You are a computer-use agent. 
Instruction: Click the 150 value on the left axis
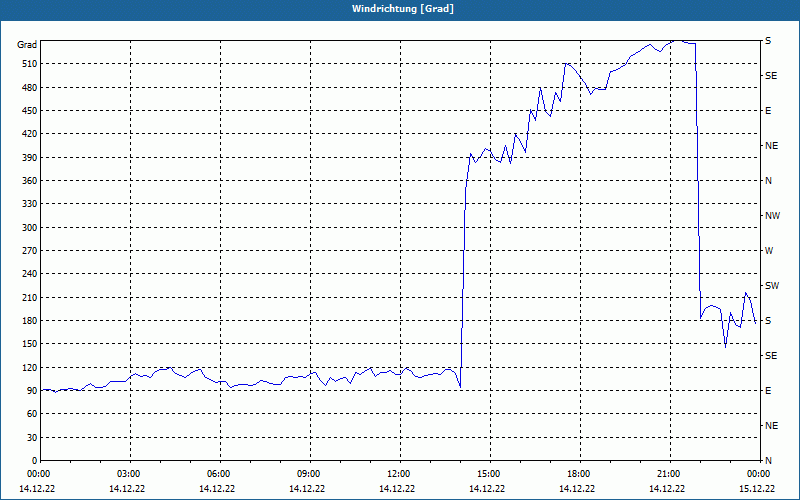[x=30, y=344]
